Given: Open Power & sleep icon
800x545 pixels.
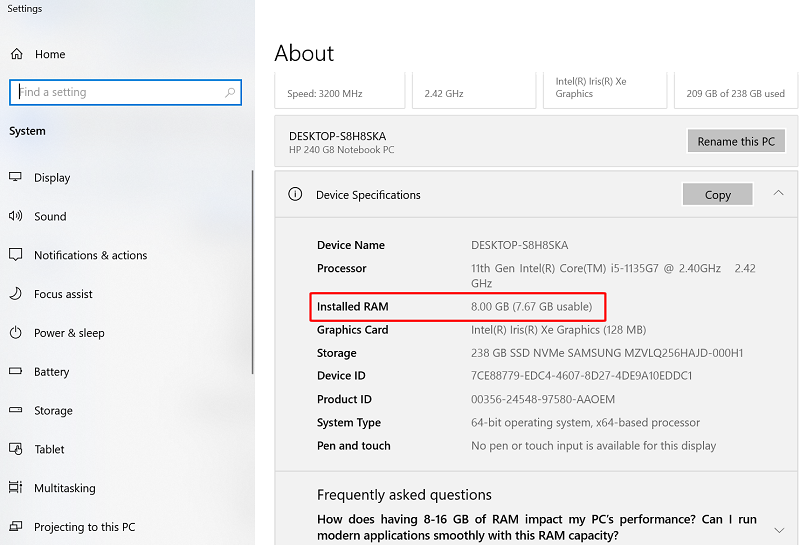Looking at the screenshot, I should (x=15, y=333).
